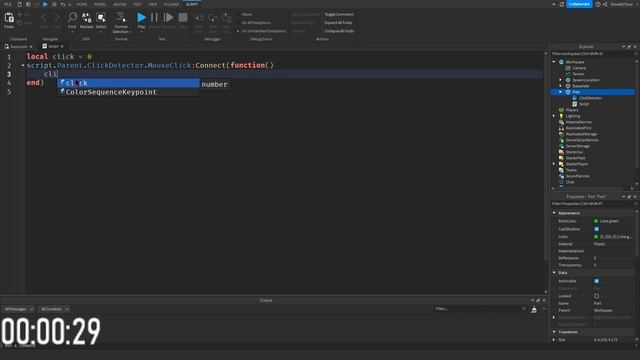Click the New file icon in title bar
The width and height of the screenshot is (640, 360).
click(x=19, y=4)
